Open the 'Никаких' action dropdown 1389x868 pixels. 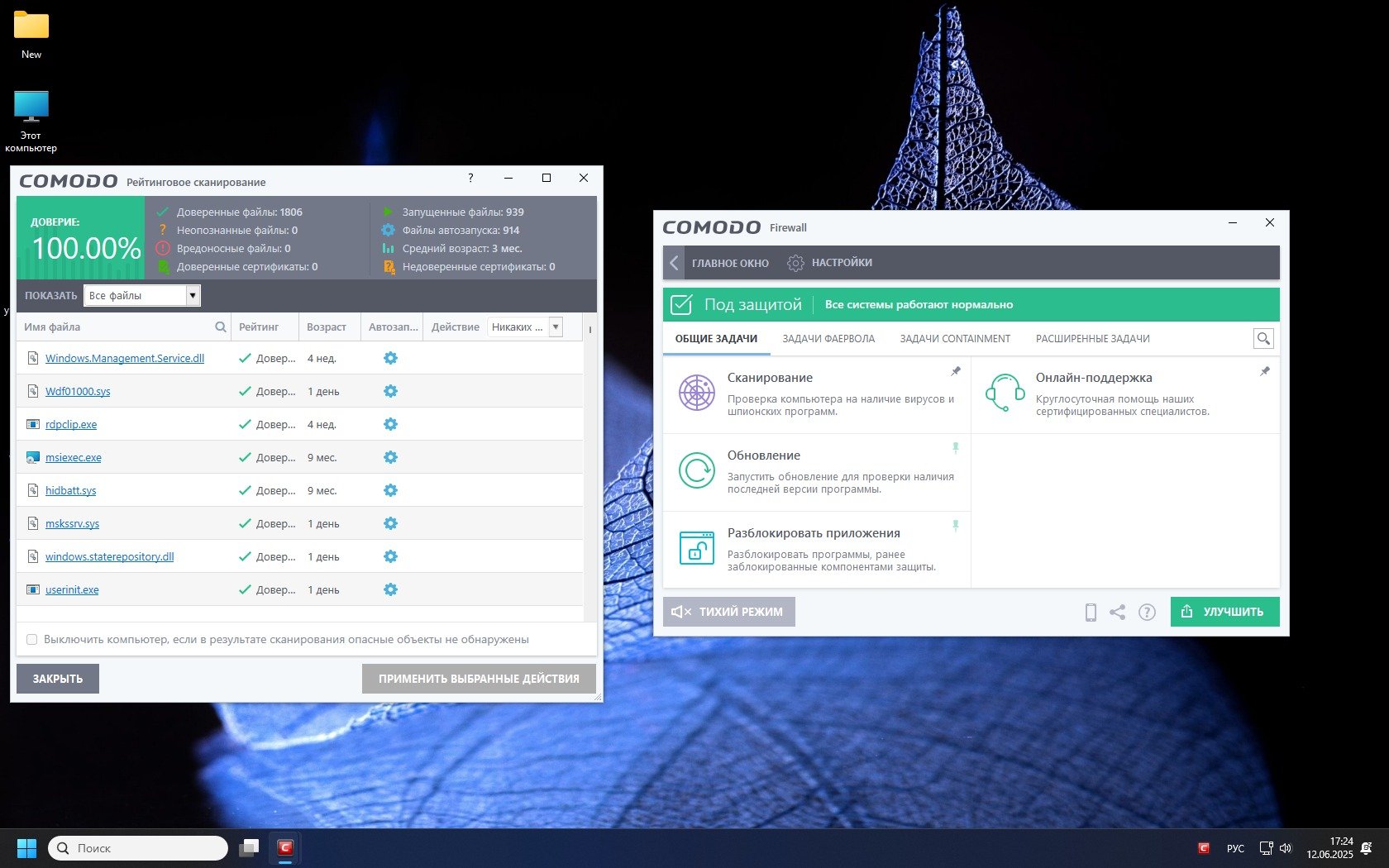pos(556,327)
